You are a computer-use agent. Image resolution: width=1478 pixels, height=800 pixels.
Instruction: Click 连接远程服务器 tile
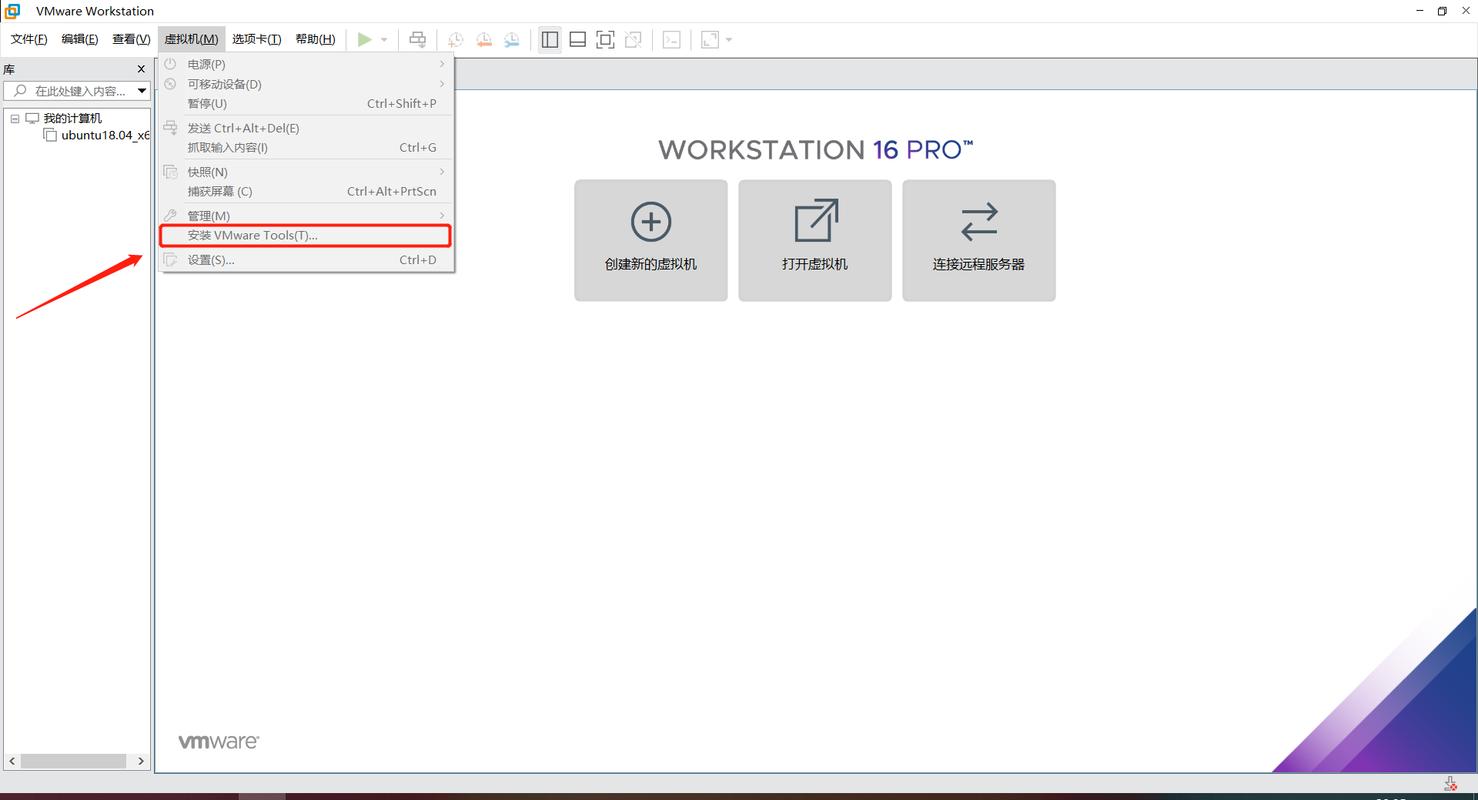click(979, 240)
